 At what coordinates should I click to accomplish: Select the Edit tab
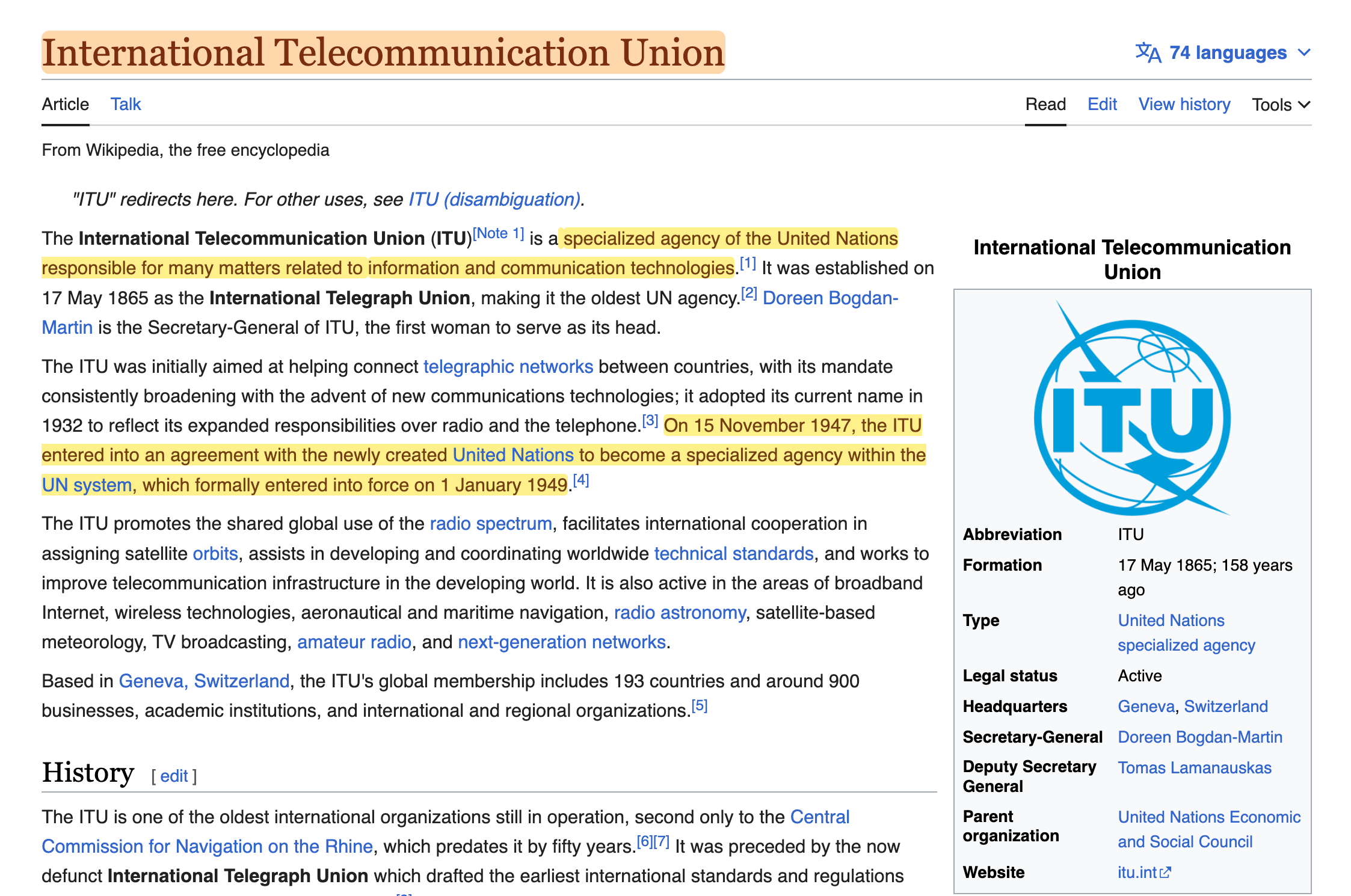pos(1102,104)
